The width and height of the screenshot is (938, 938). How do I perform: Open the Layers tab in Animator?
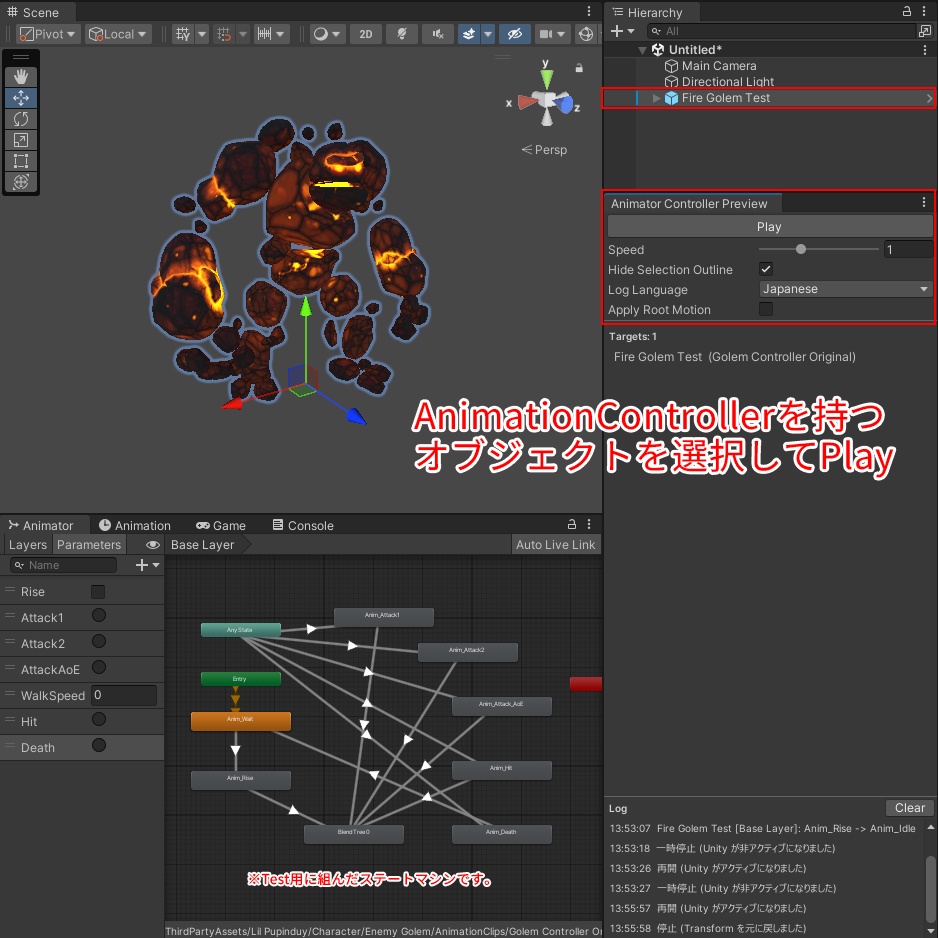click(x=28, y=545)
